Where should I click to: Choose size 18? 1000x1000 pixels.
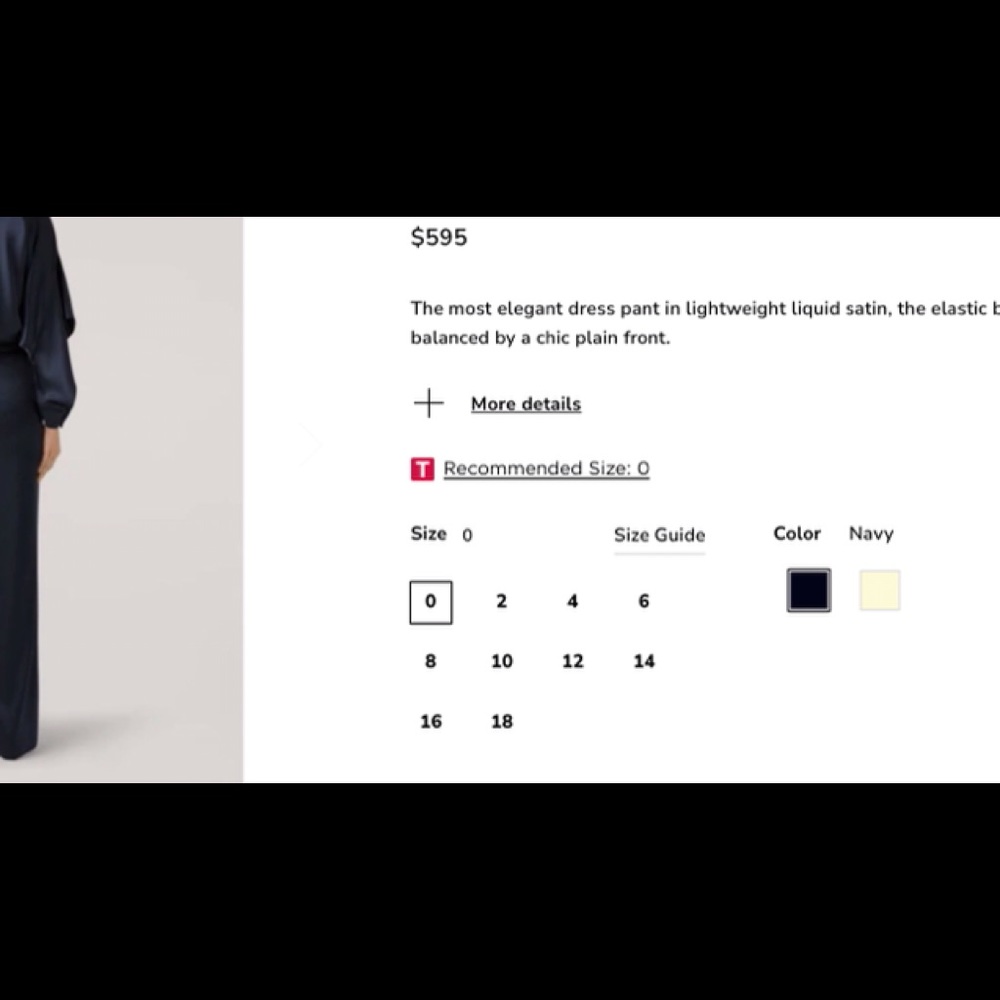coord(502,721)
